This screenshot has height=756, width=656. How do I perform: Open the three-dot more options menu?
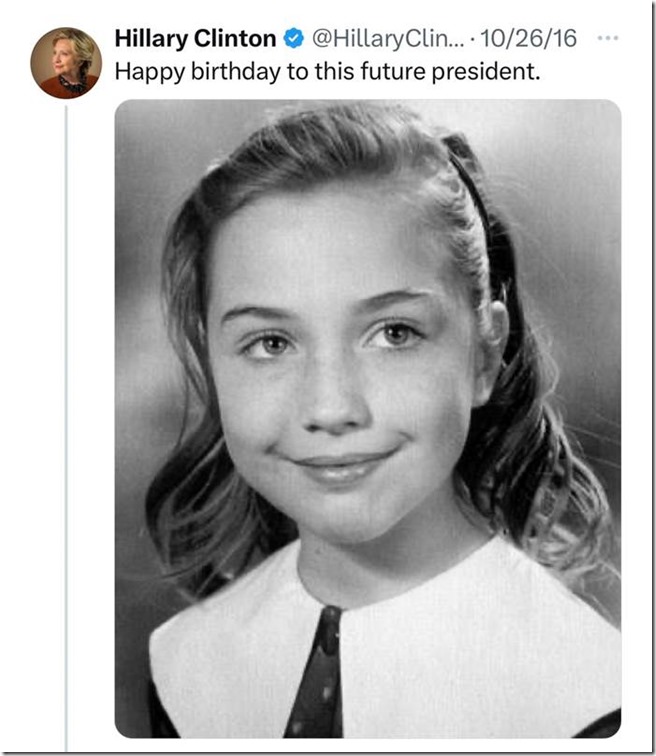coord(607,39)
